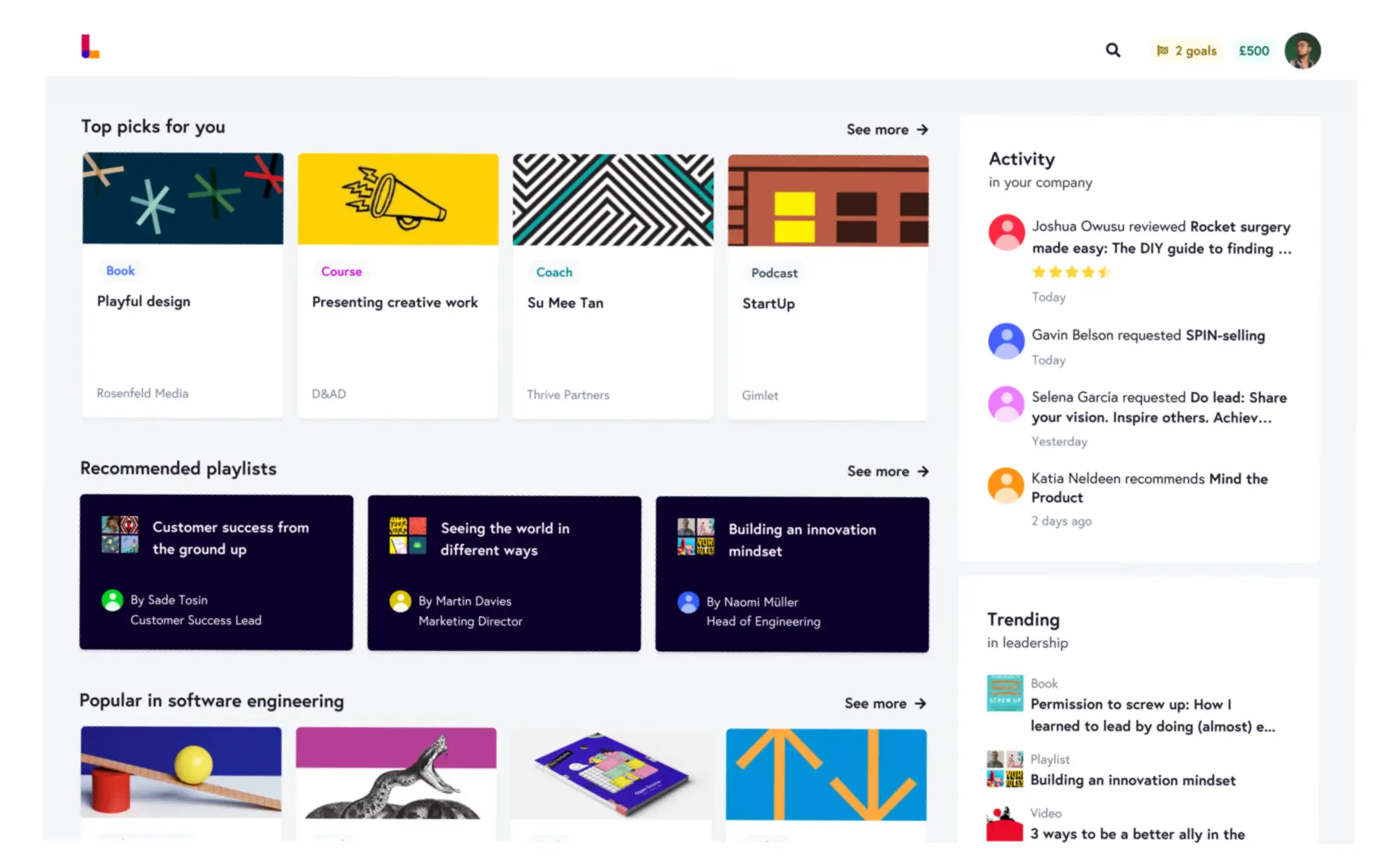Open the search magnifier icon
This screenshot has width=1400, height=861.
[1112, 50]
